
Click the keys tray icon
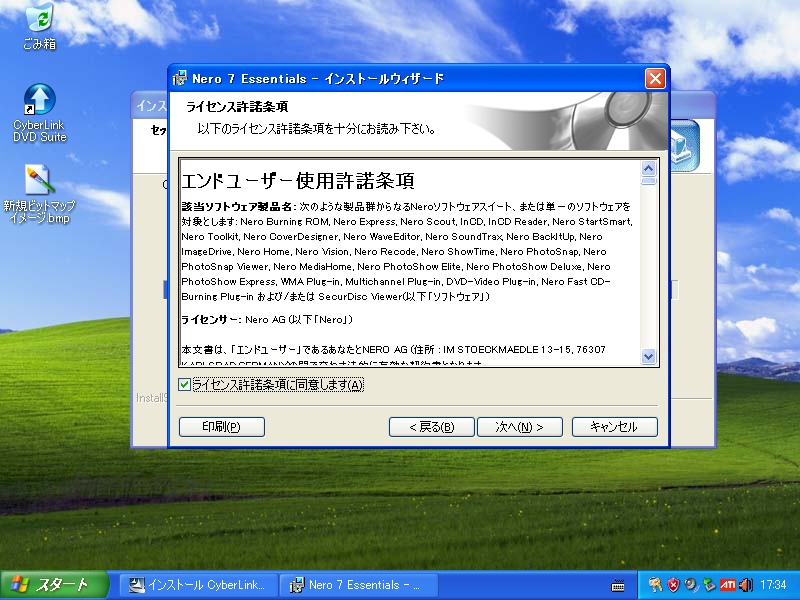pos(655,585)
